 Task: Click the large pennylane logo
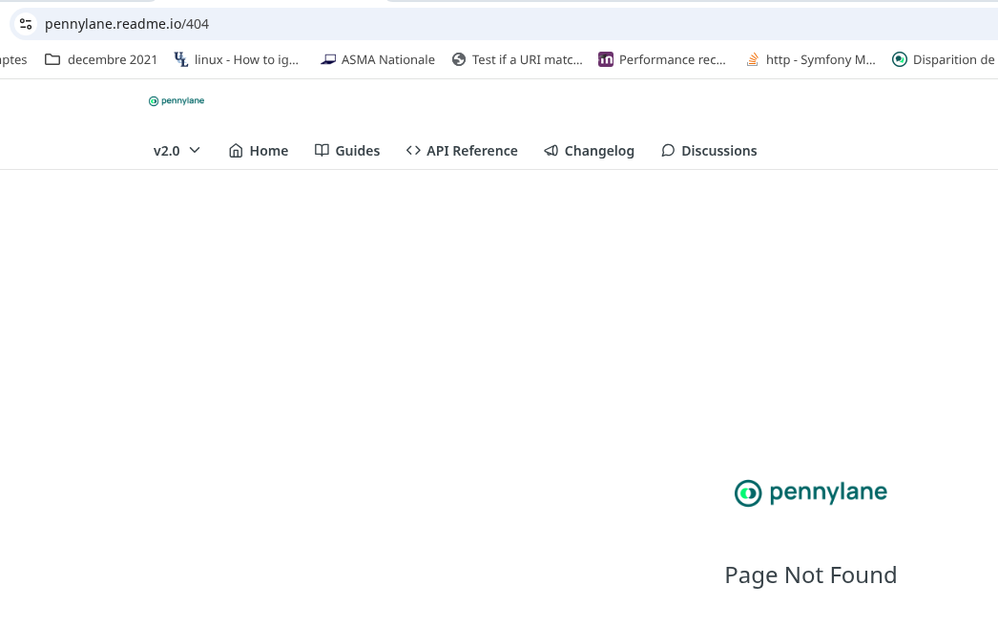[811, 493]
